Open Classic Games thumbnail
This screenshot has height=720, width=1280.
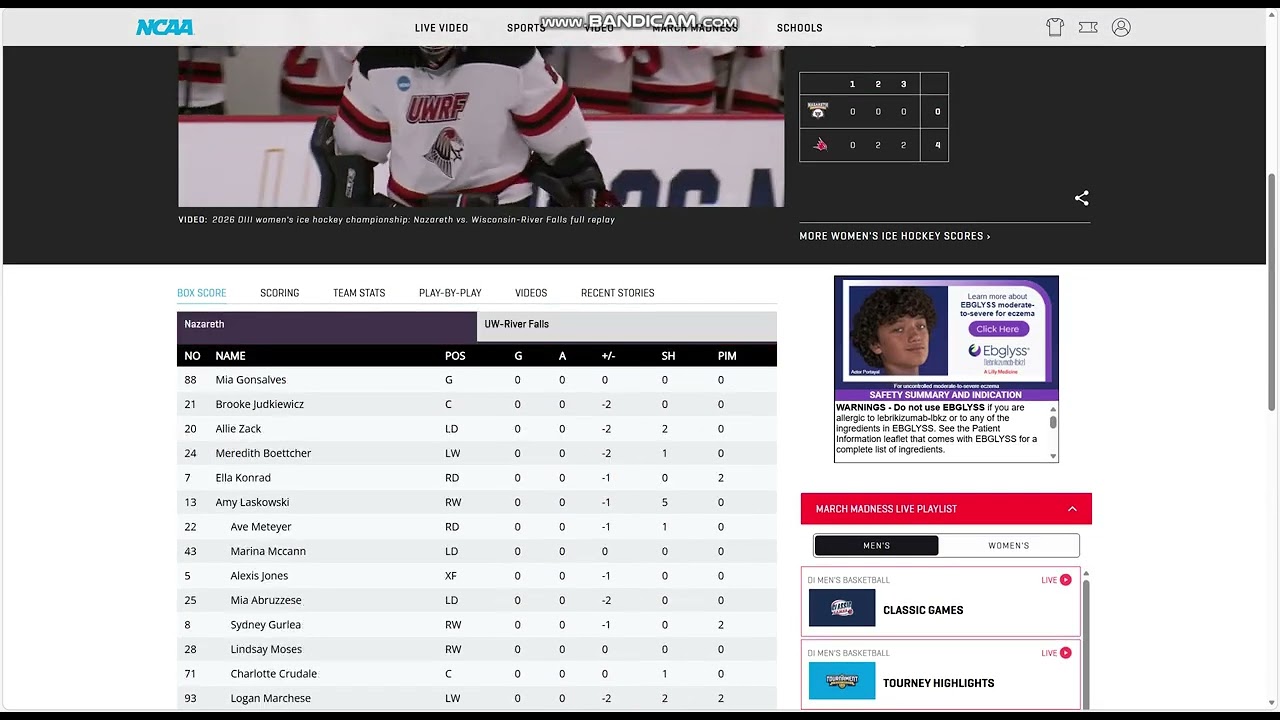point(841,608)
